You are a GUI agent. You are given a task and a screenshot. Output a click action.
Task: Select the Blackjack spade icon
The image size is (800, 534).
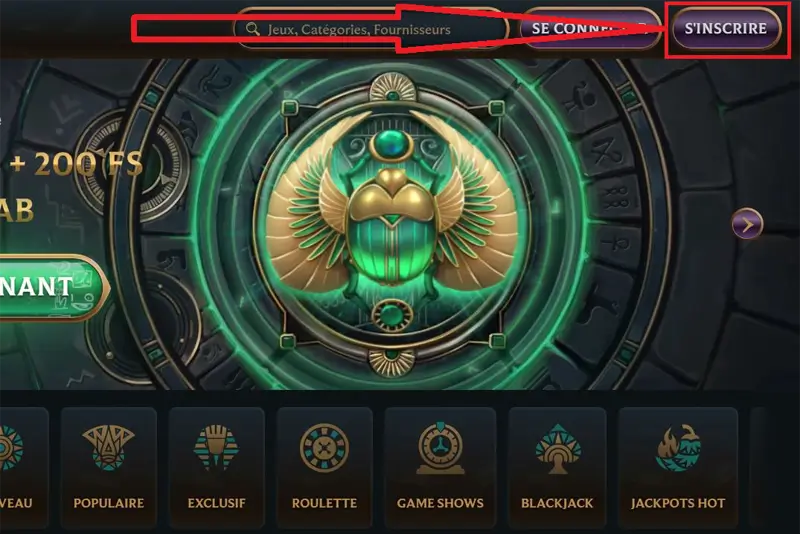pyautogui.click(x=557, y=448)
